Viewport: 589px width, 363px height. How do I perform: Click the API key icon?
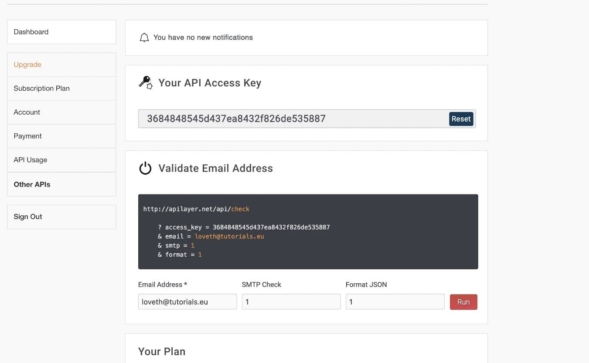(x=145, y=82)
